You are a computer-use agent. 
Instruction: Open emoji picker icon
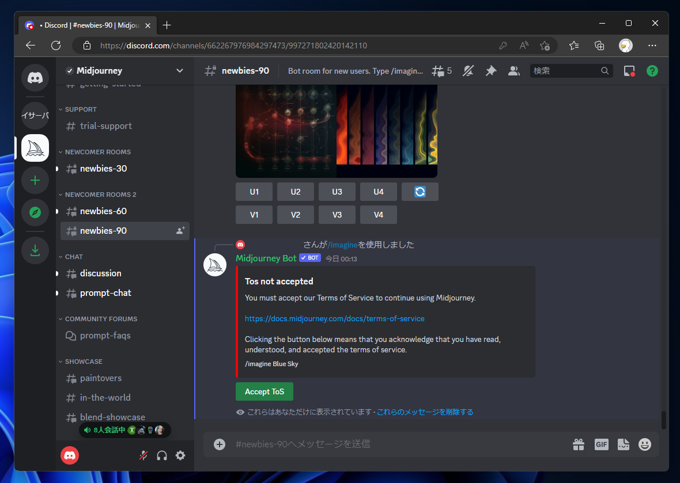[645, 444]
